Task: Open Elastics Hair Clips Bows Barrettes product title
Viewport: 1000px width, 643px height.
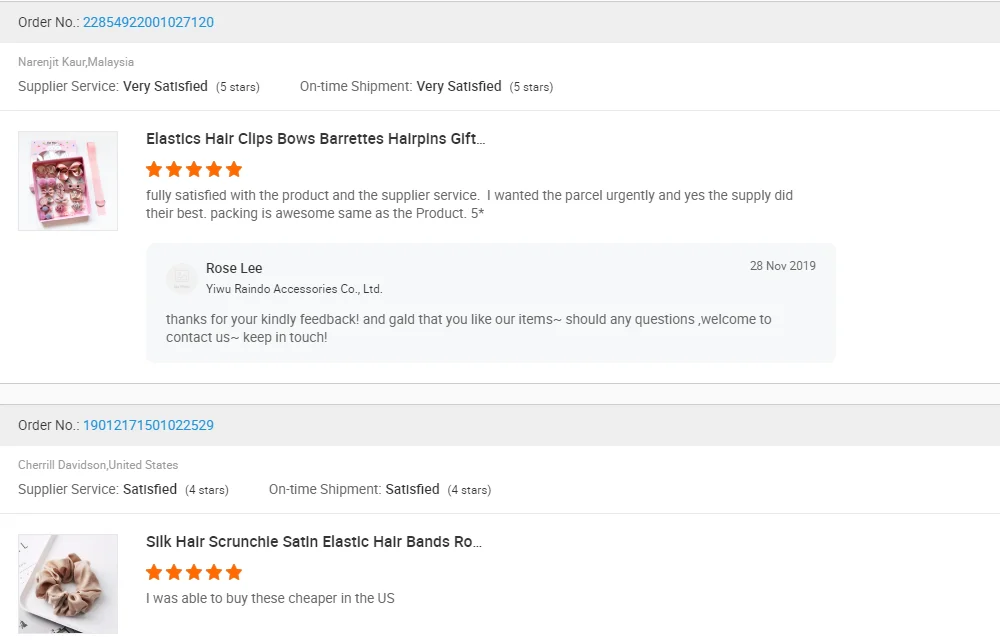Action: point(315,139)
